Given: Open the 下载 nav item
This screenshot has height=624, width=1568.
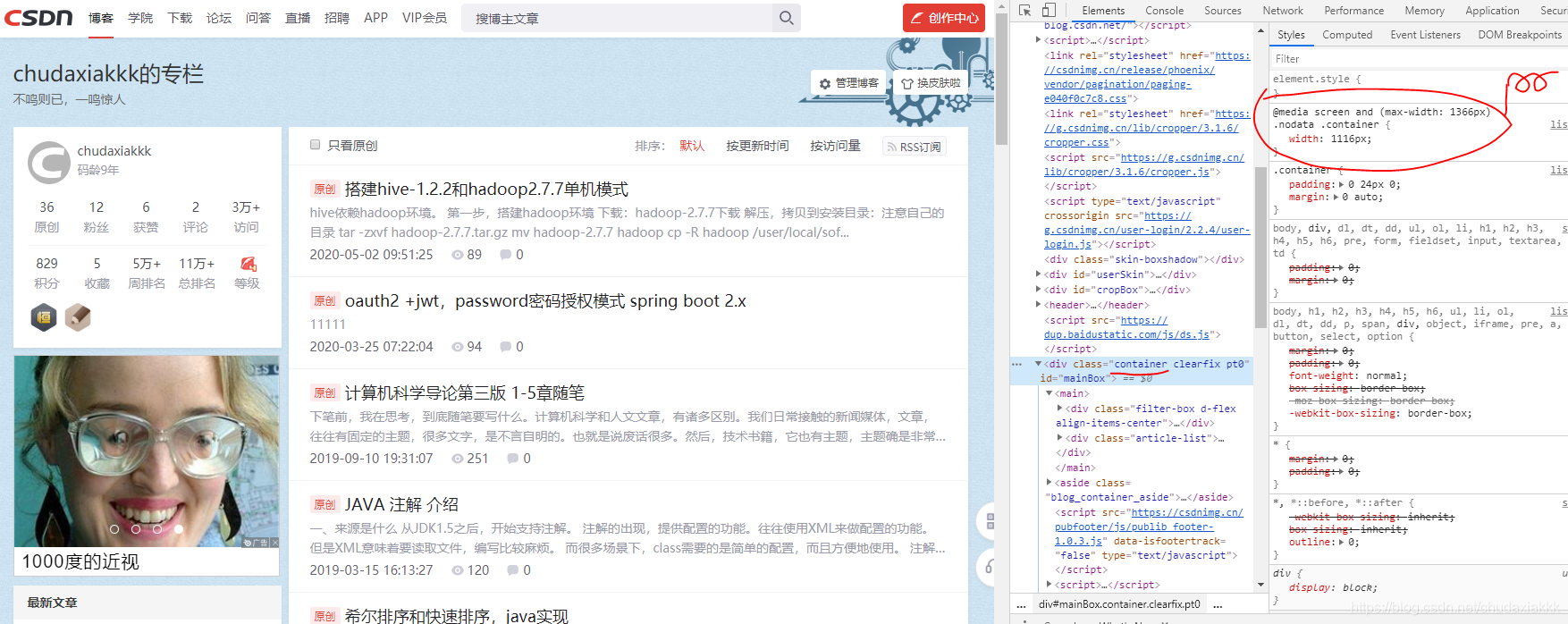Looking at the screenshot, I should click(x=180, y=18).
